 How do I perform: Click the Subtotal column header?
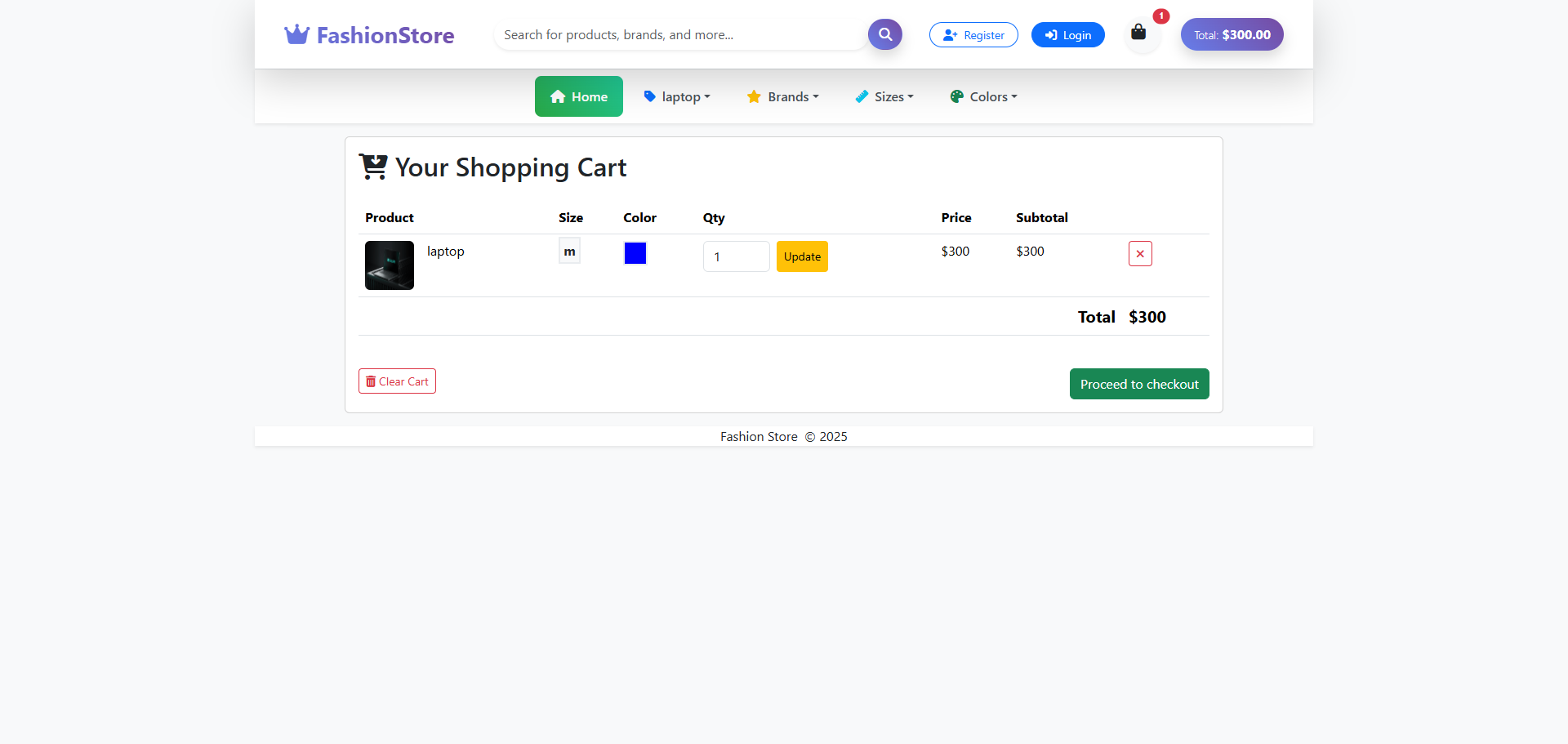click(1042, 218)
